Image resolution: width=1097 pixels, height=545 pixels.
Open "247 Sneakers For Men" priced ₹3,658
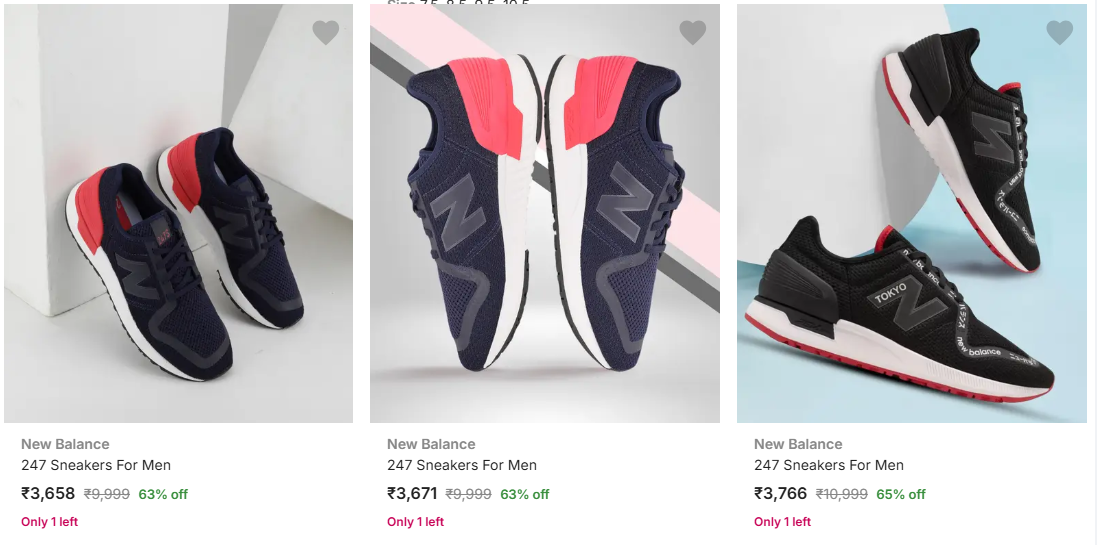pos(96,465)
